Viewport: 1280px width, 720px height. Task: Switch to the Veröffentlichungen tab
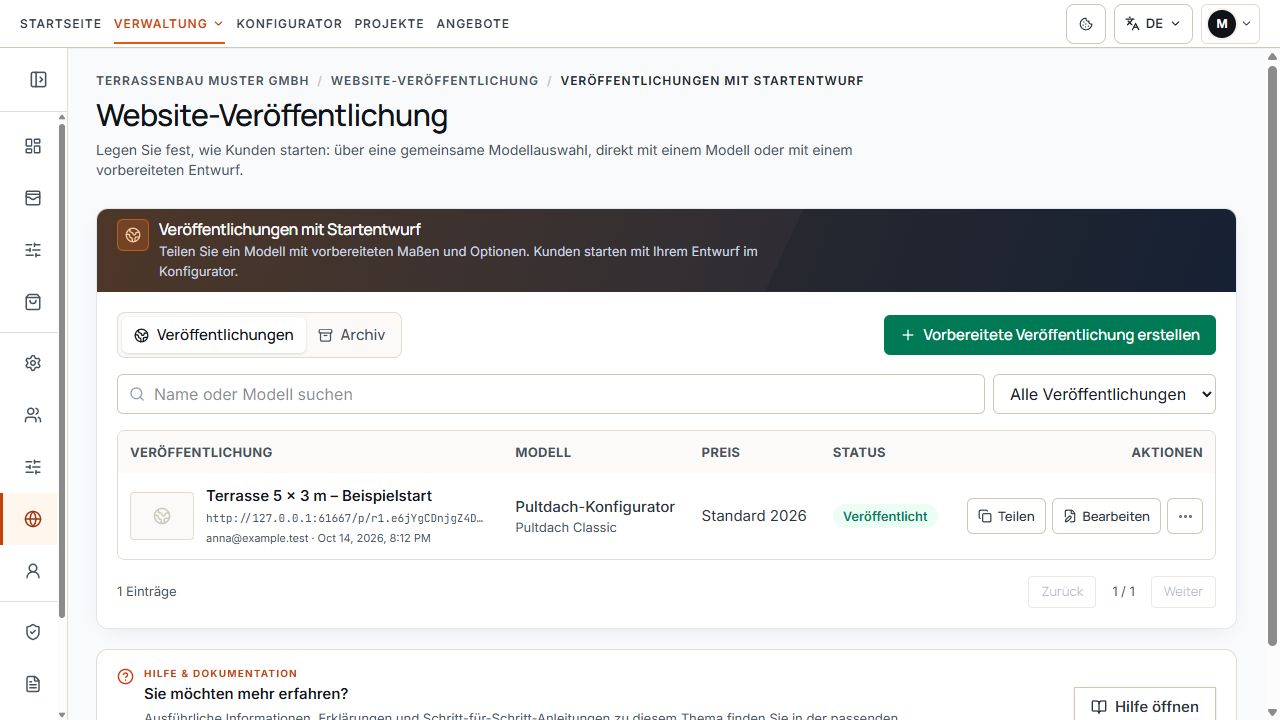pyautogui.click(x=214, y=335)
